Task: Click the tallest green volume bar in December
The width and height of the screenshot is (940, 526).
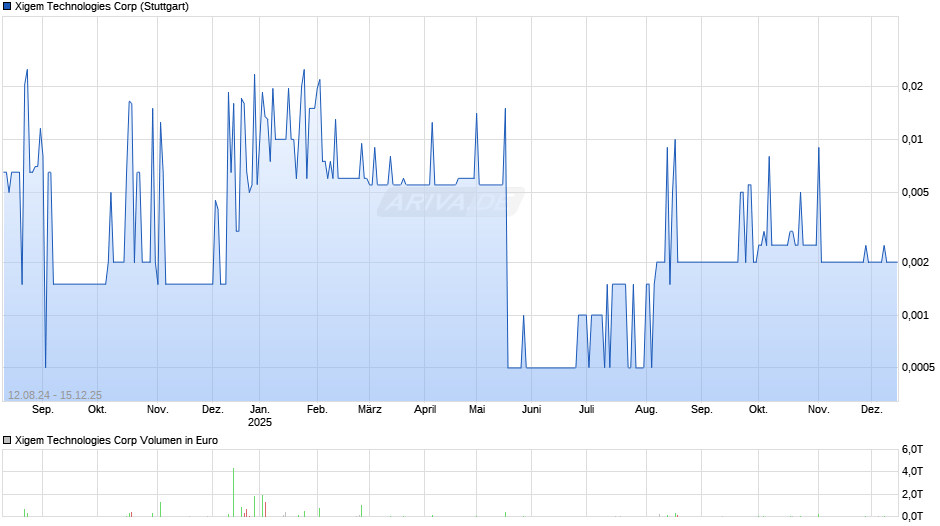Action: coord(233,492)
